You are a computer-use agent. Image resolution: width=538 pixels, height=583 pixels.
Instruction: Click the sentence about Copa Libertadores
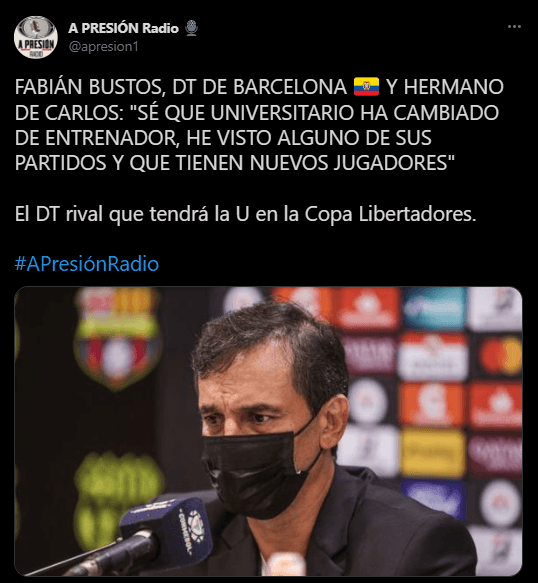coord(245,214)
